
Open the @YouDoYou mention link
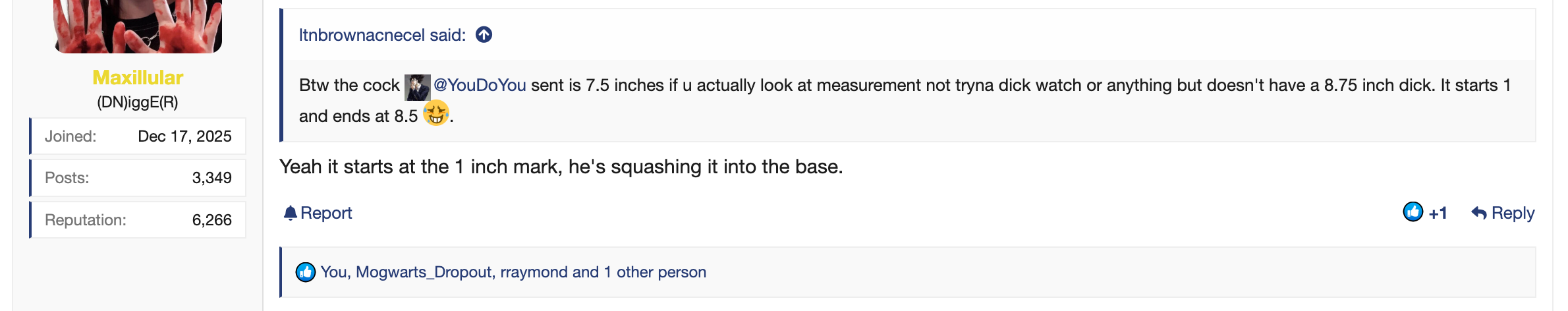[480, 86]
